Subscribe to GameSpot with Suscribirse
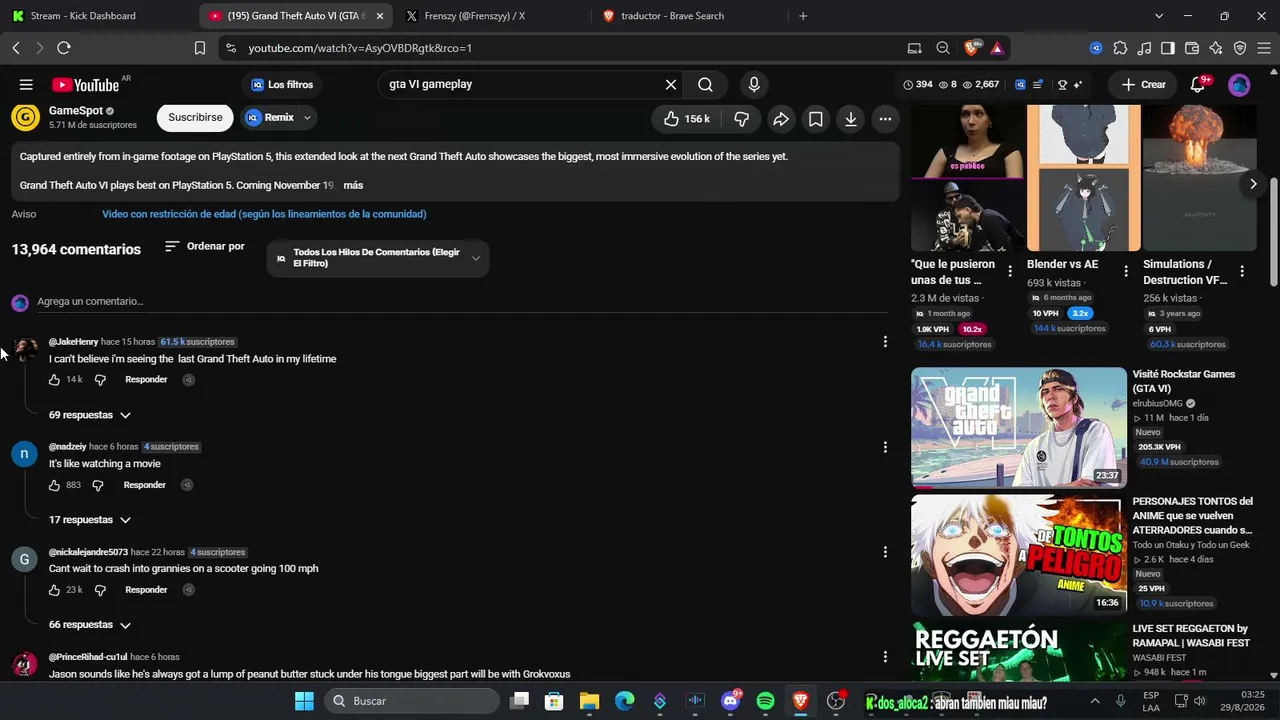The width and height of the screenshot is (1280, 720). [x=195, y=118]
